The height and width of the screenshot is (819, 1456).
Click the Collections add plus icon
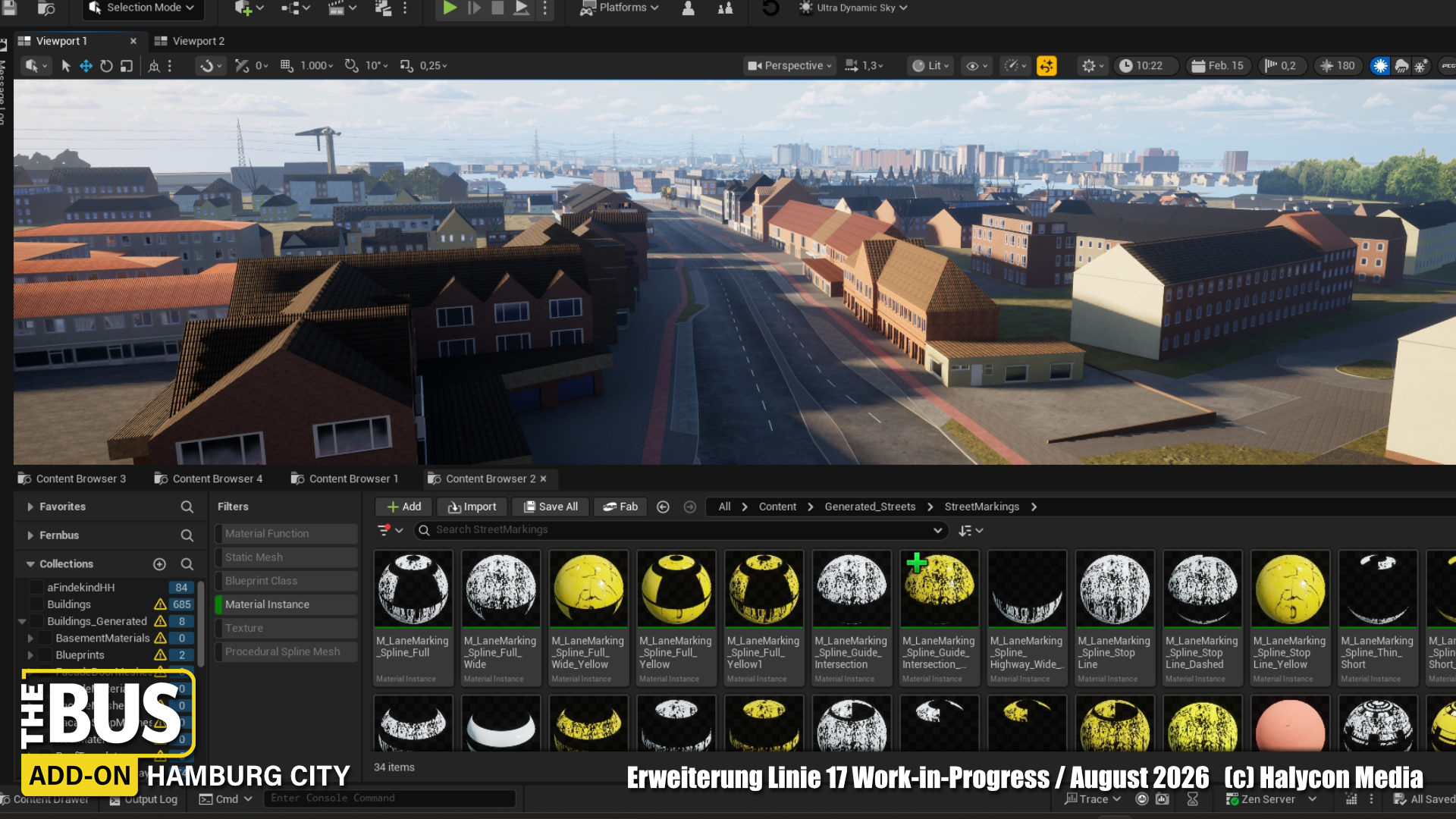pyautogui.click(x=159, y=564)
